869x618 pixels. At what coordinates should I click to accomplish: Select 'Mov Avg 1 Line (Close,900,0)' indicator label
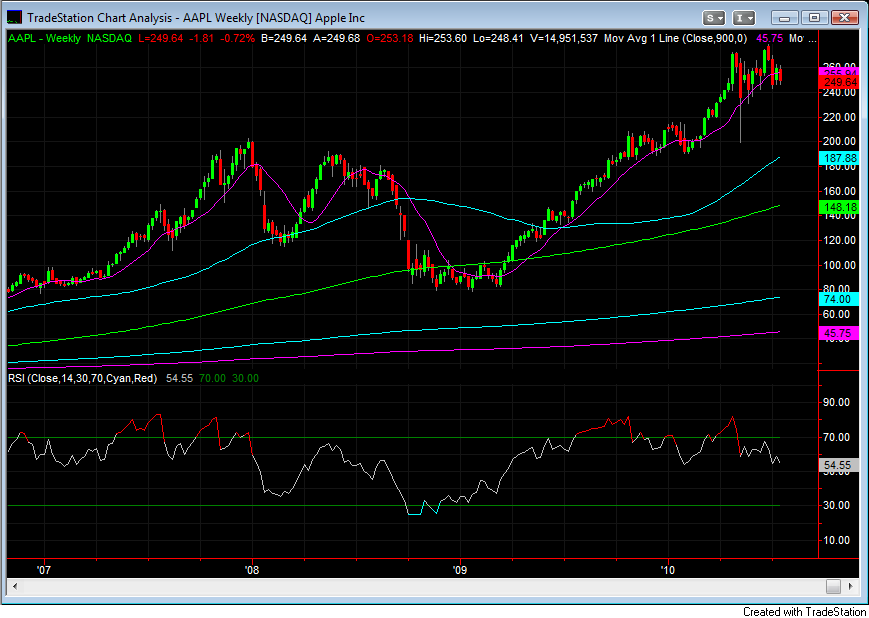(x=675, y=38)
